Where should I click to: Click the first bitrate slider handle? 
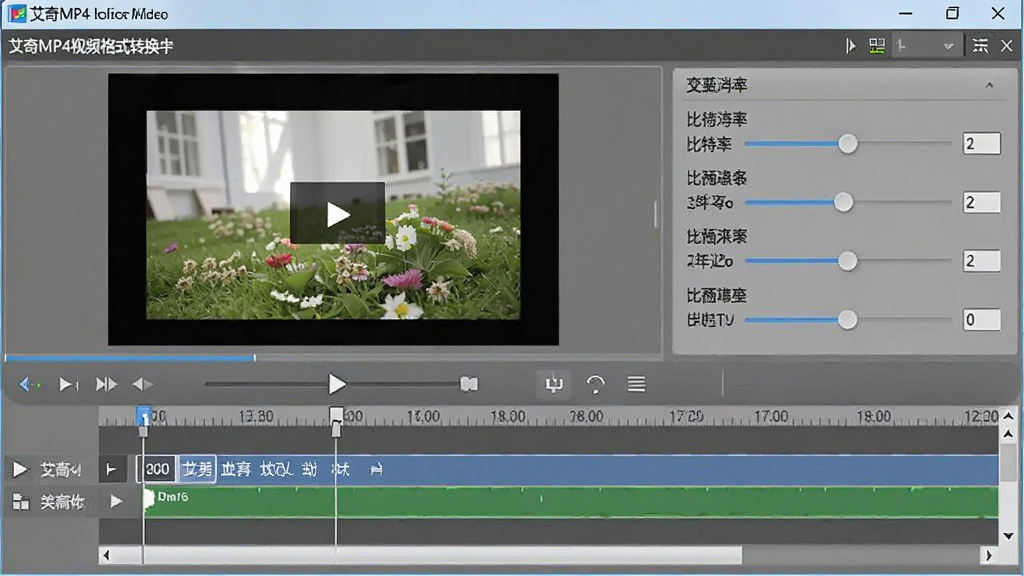(847, 144)
